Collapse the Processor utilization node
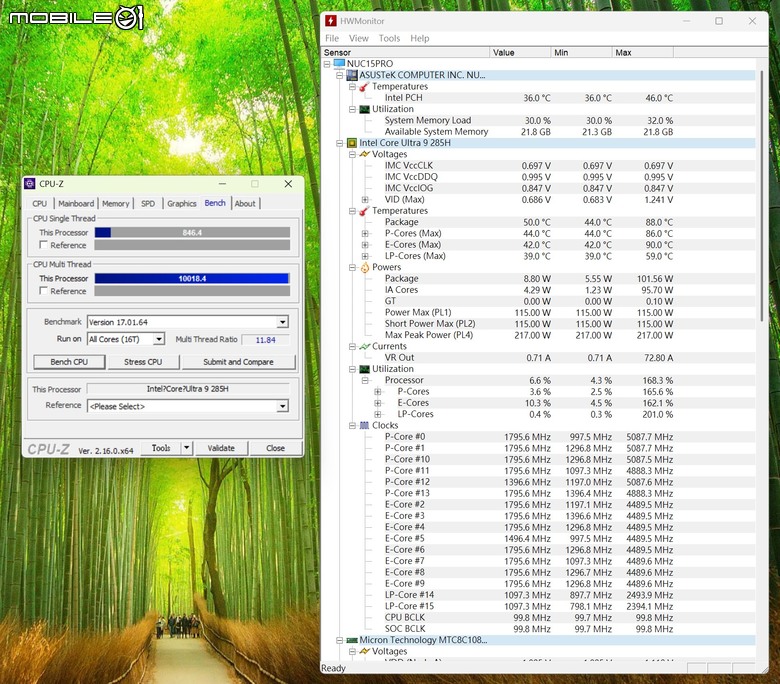The image size is (780, 684). (x=365, y=381)
